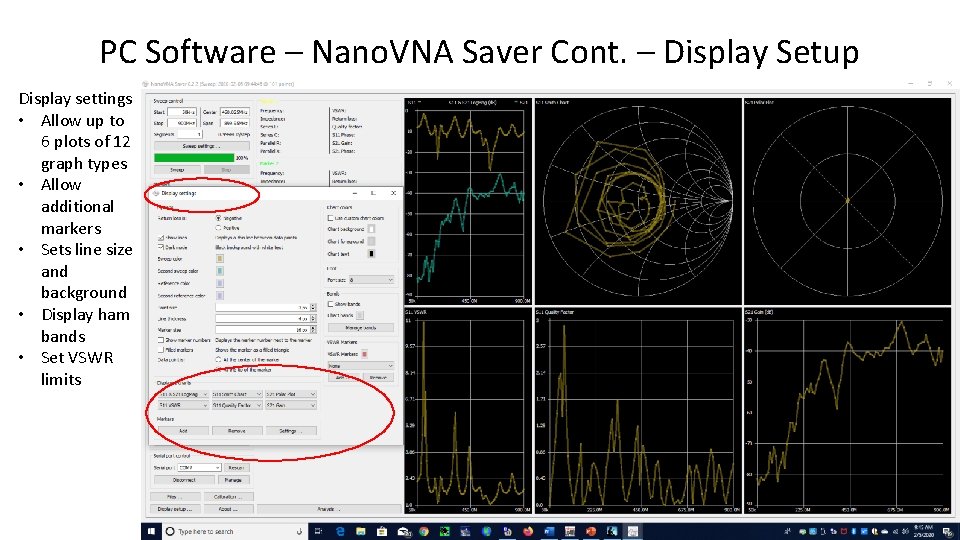Toggle the Show lines checkbox
Image resolution: width=960 pixels, height=540 pixels.
pos(161,238)
